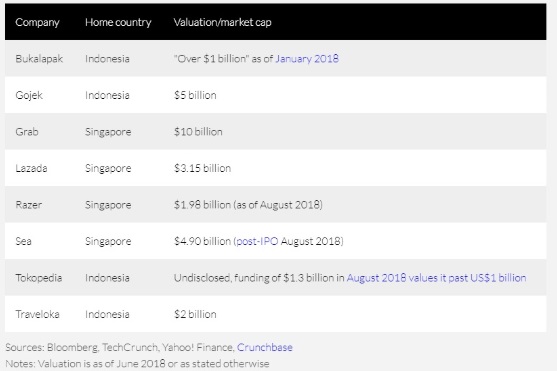Click the Traveloka company name
Screen dimensions: 557x371
click(x=37, y=314)
